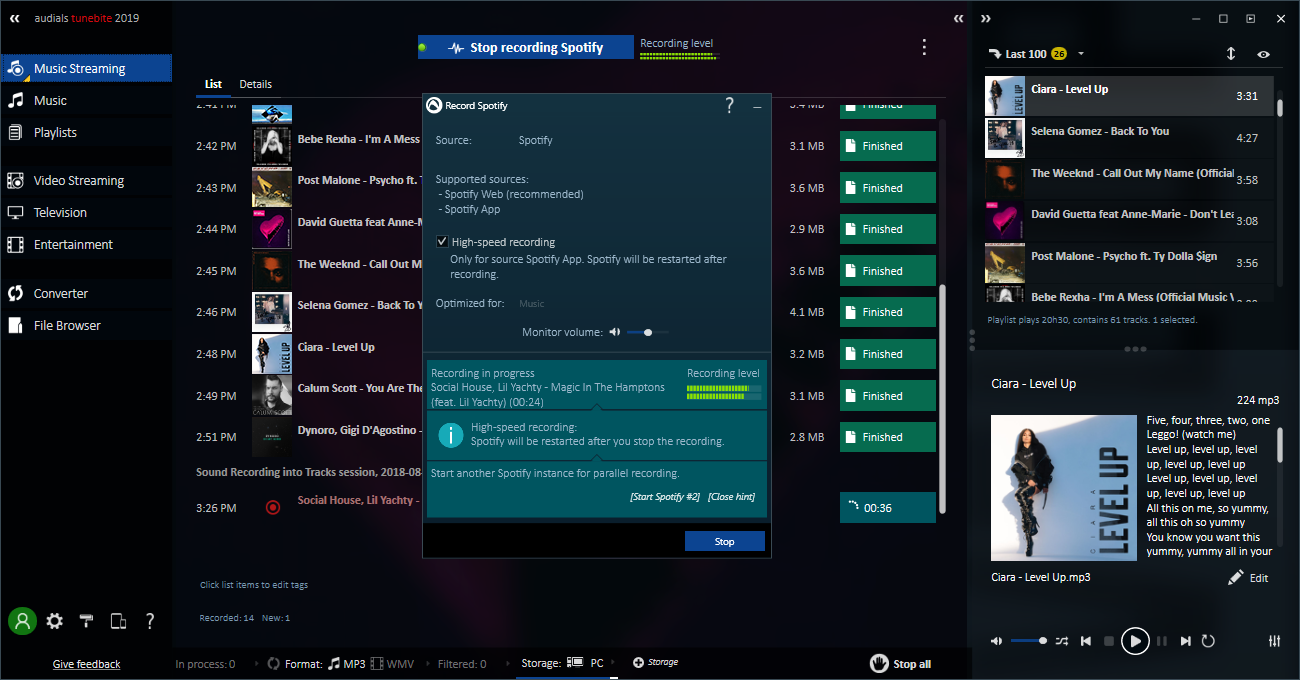Toggle repeat playback

tap(1208, 640)
